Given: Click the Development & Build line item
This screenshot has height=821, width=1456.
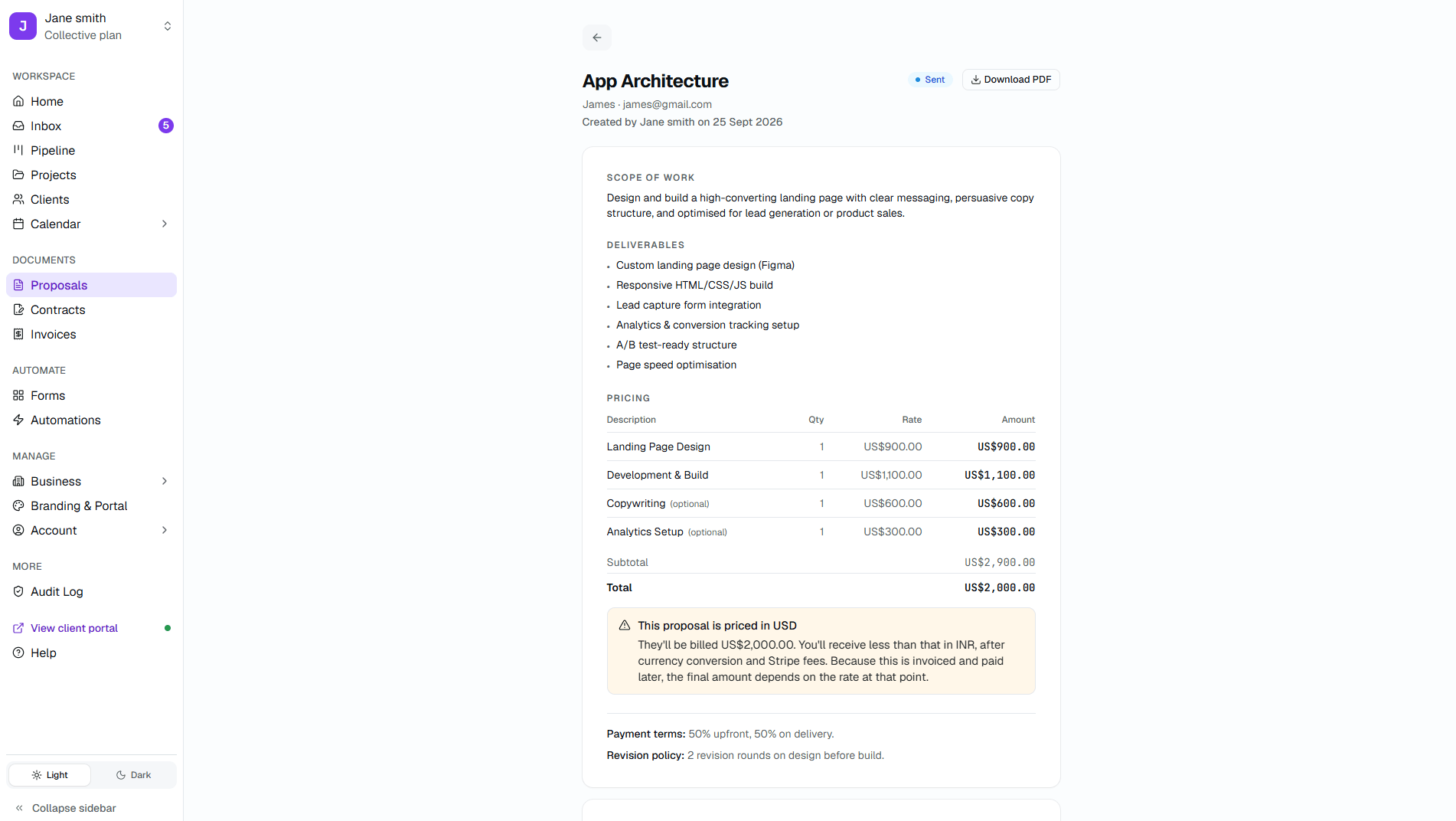Looking at the screenshot, I should [x=821, y=475].
